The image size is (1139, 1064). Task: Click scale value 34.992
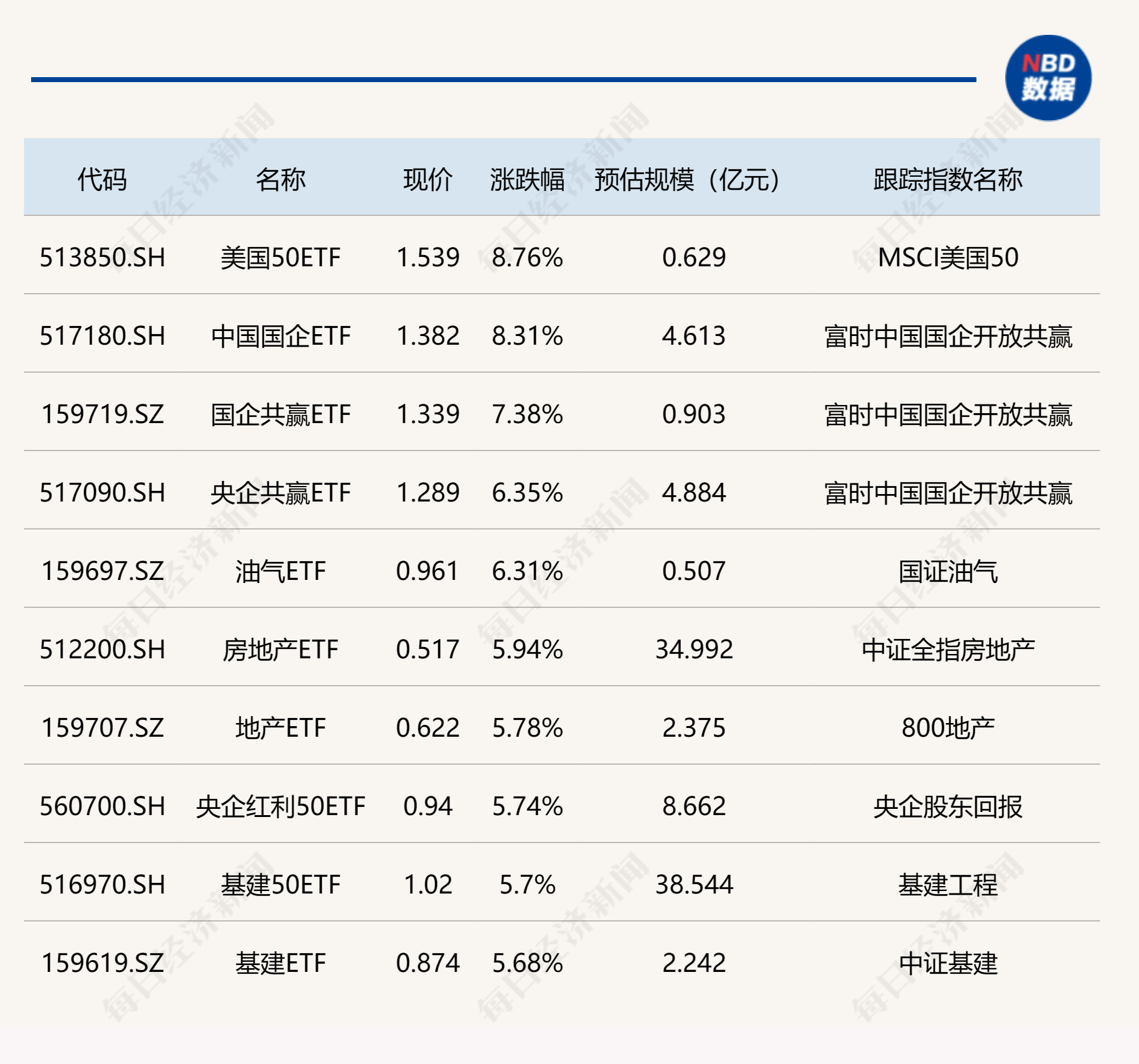[x=694, y=650]
